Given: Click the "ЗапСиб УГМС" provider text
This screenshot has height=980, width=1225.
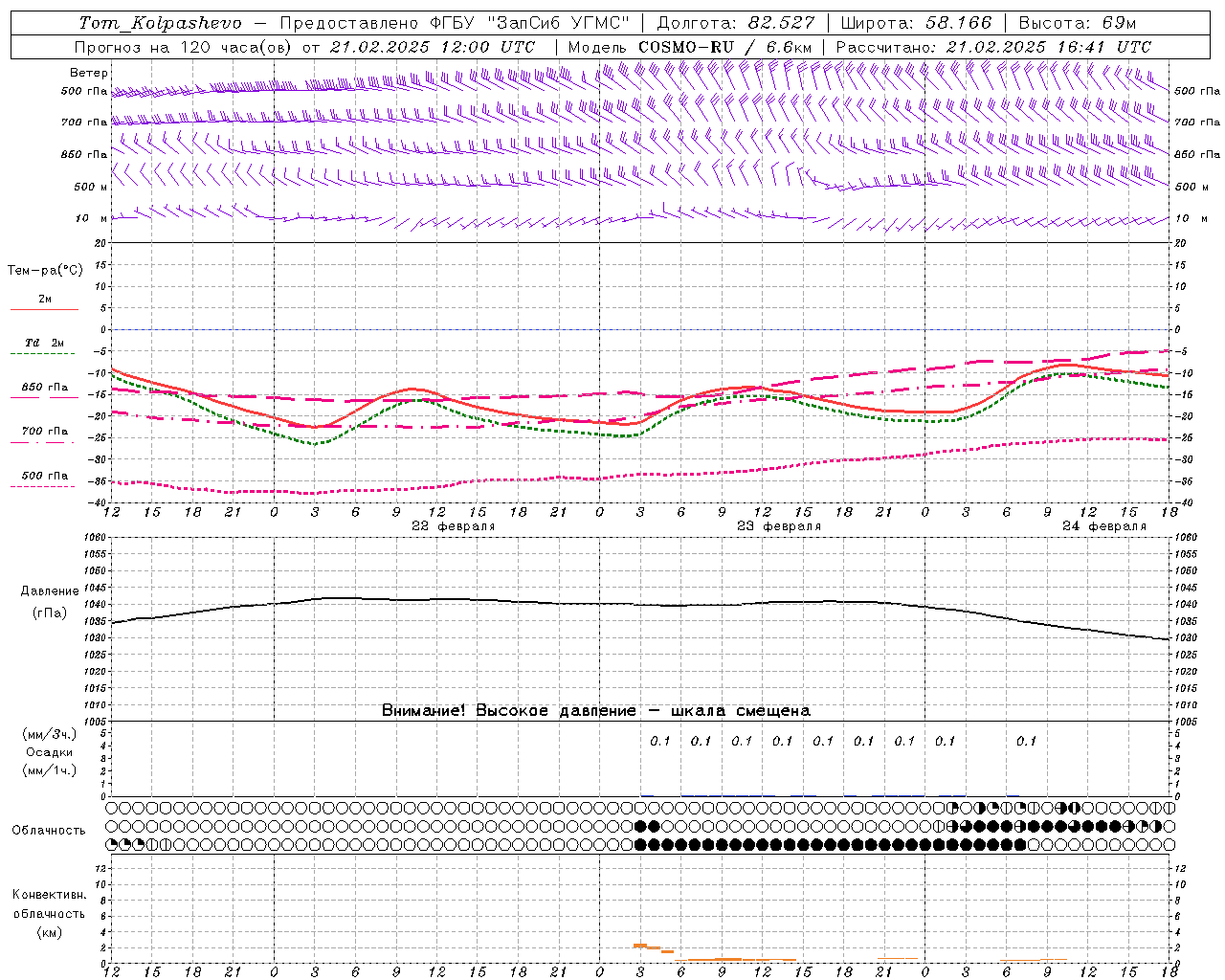Looking at the screenshot, I should 558,23.
